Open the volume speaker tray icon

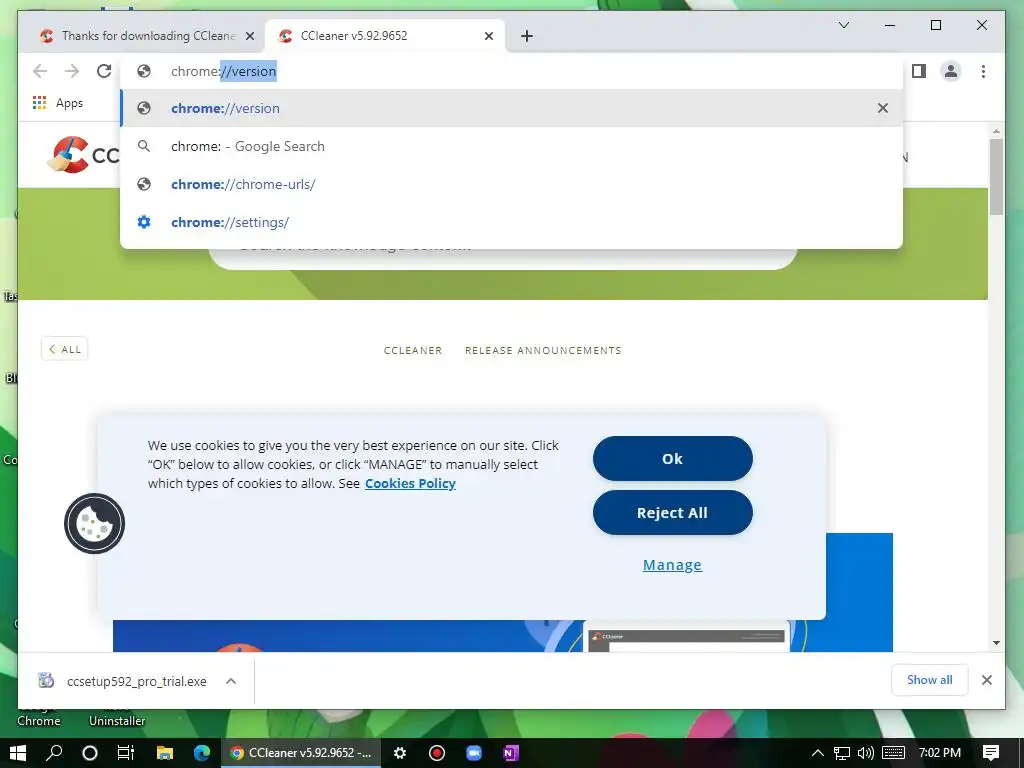(866, 753)
